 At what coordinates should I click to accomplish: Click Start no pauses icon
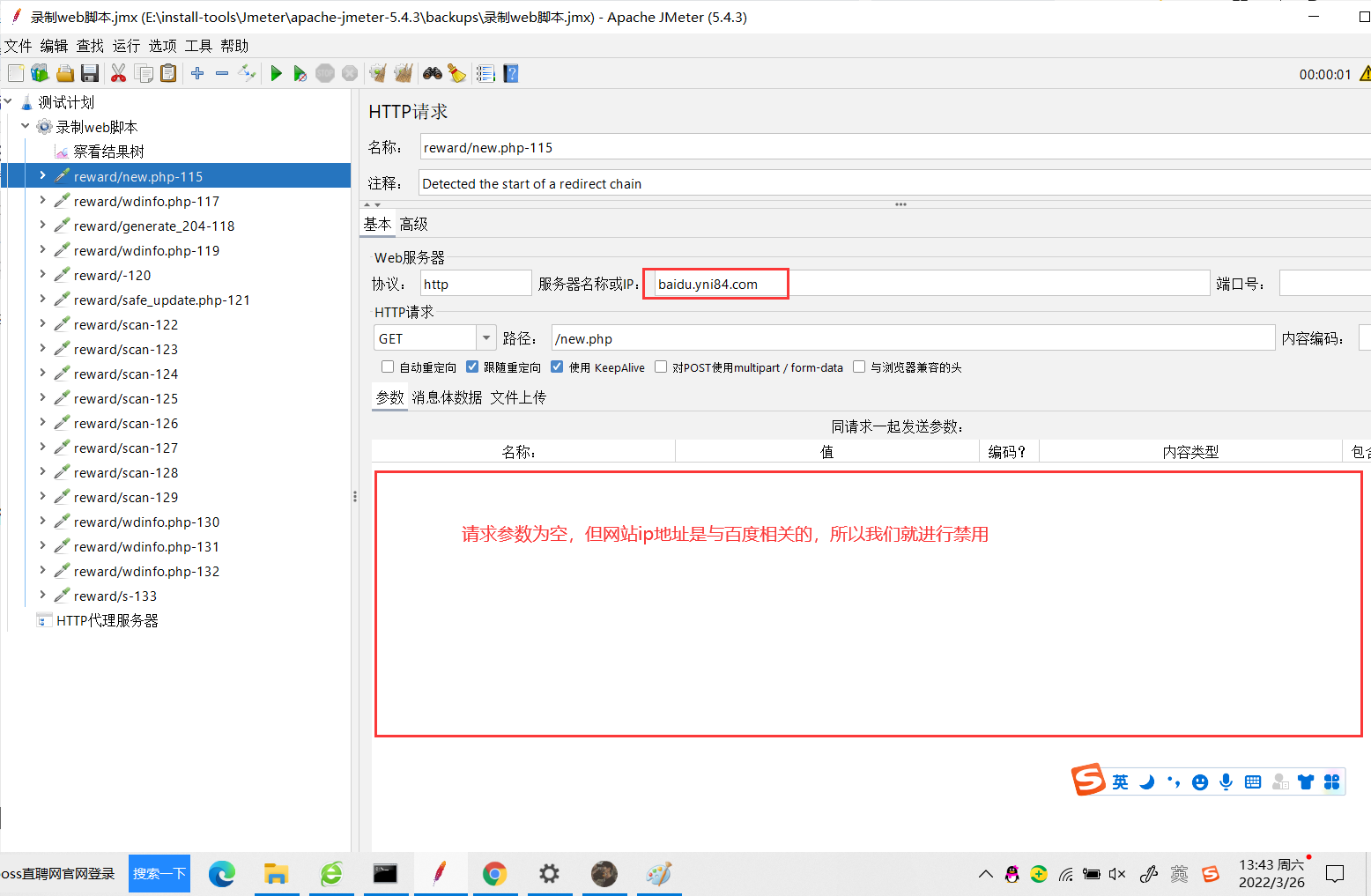click(x=300, y=73)
